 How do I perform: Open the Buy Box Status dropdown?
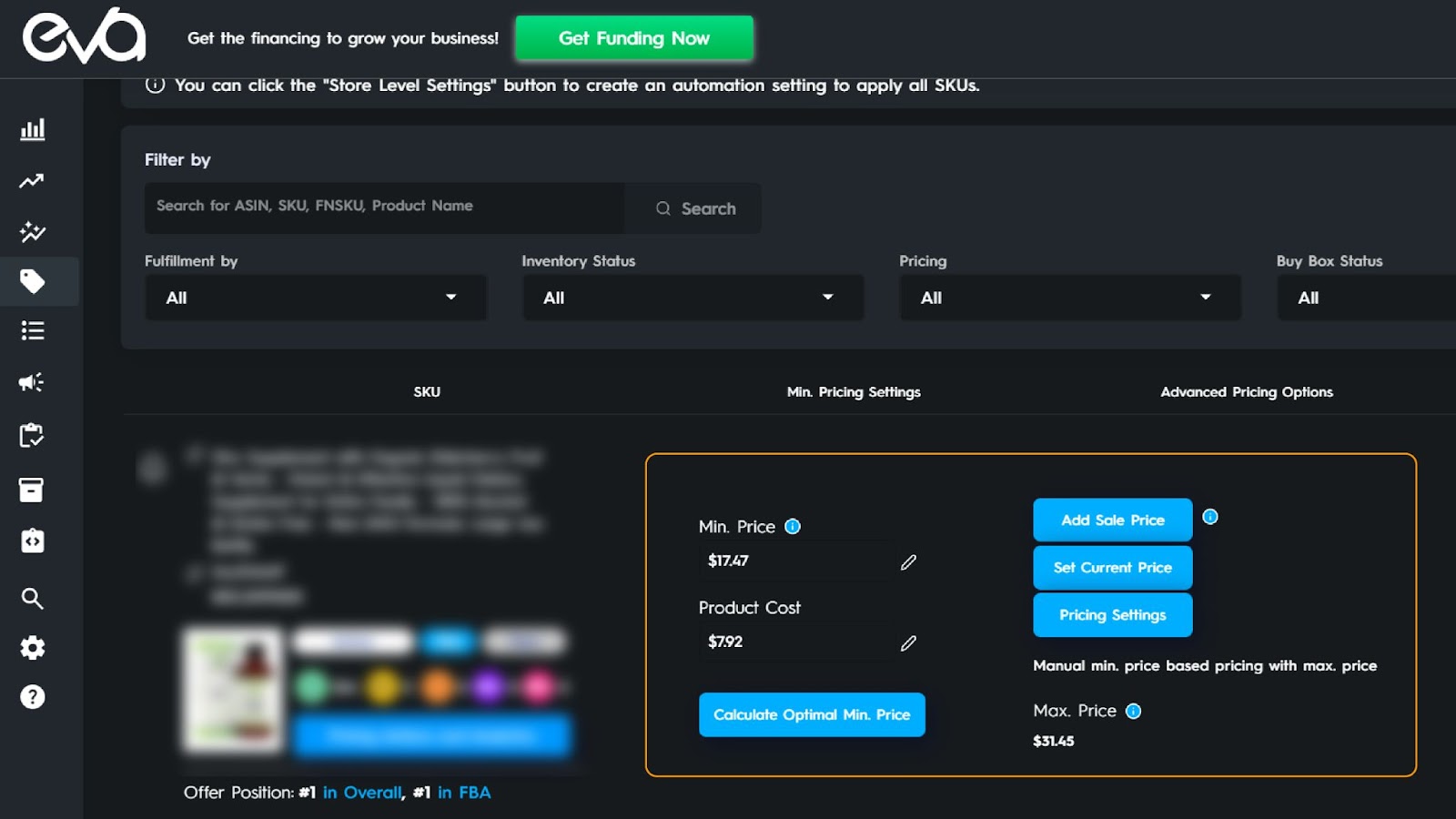point(1366,298)
